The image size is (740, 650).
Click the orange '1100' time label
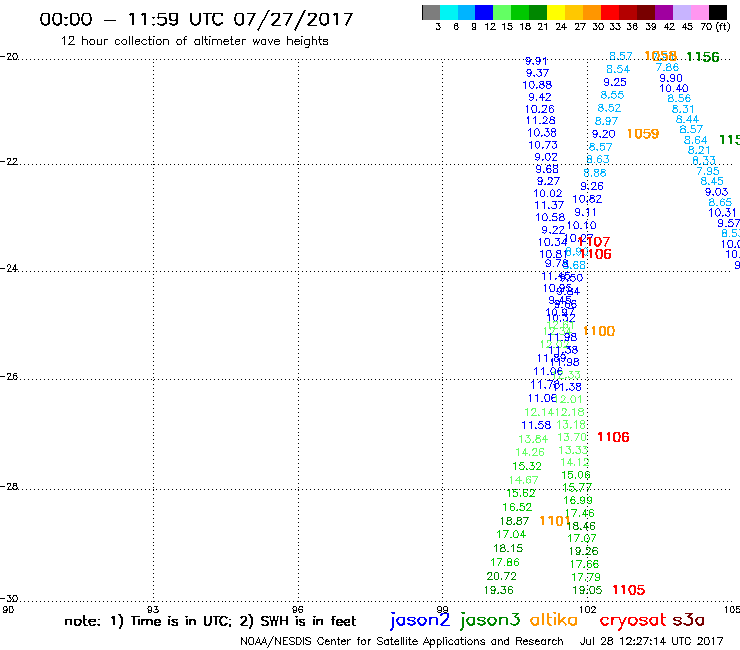[599, 331]
